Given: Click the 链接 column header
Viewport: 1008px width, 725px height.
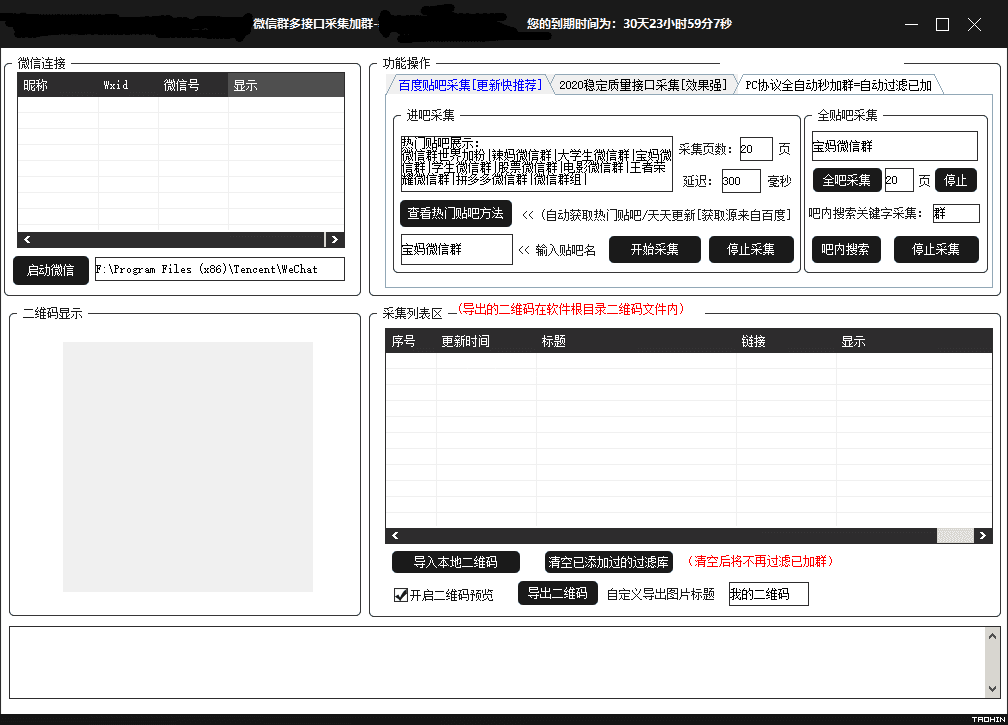Looking at the screenshot, I should pos(786,341).
